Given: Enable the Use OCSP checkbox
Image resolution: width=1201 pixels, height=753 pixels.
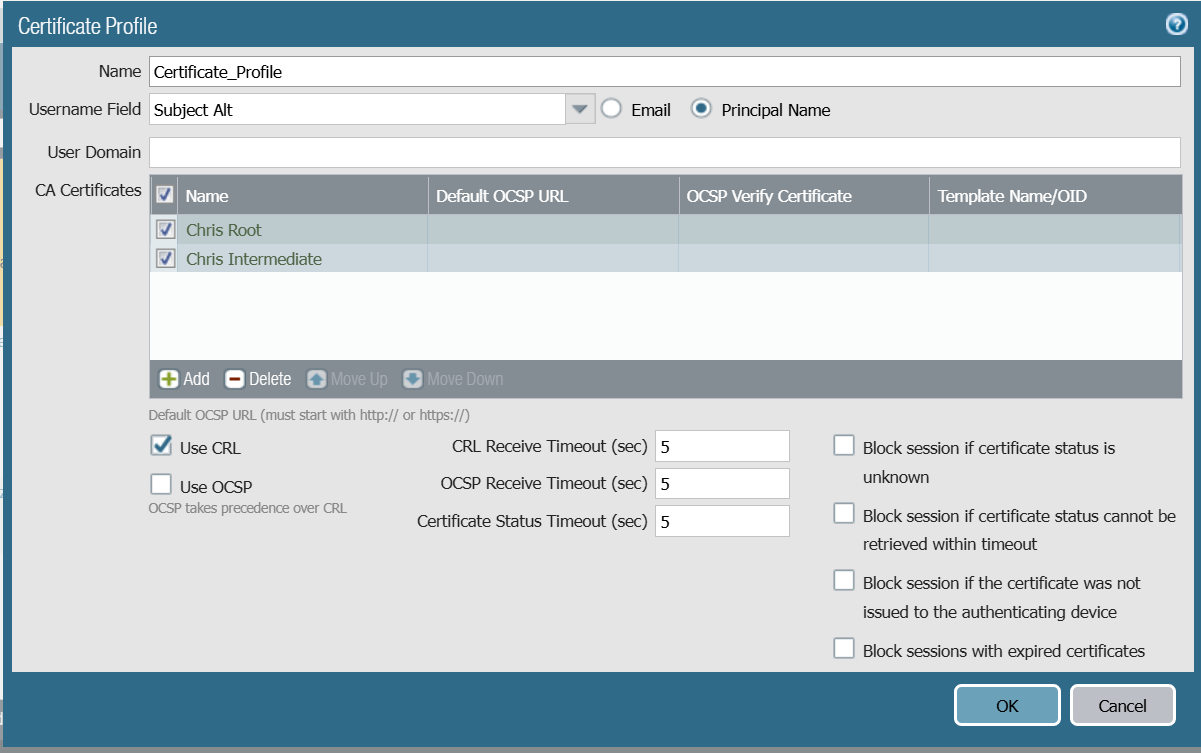Looking at the screenshot, I should point(161,485).
